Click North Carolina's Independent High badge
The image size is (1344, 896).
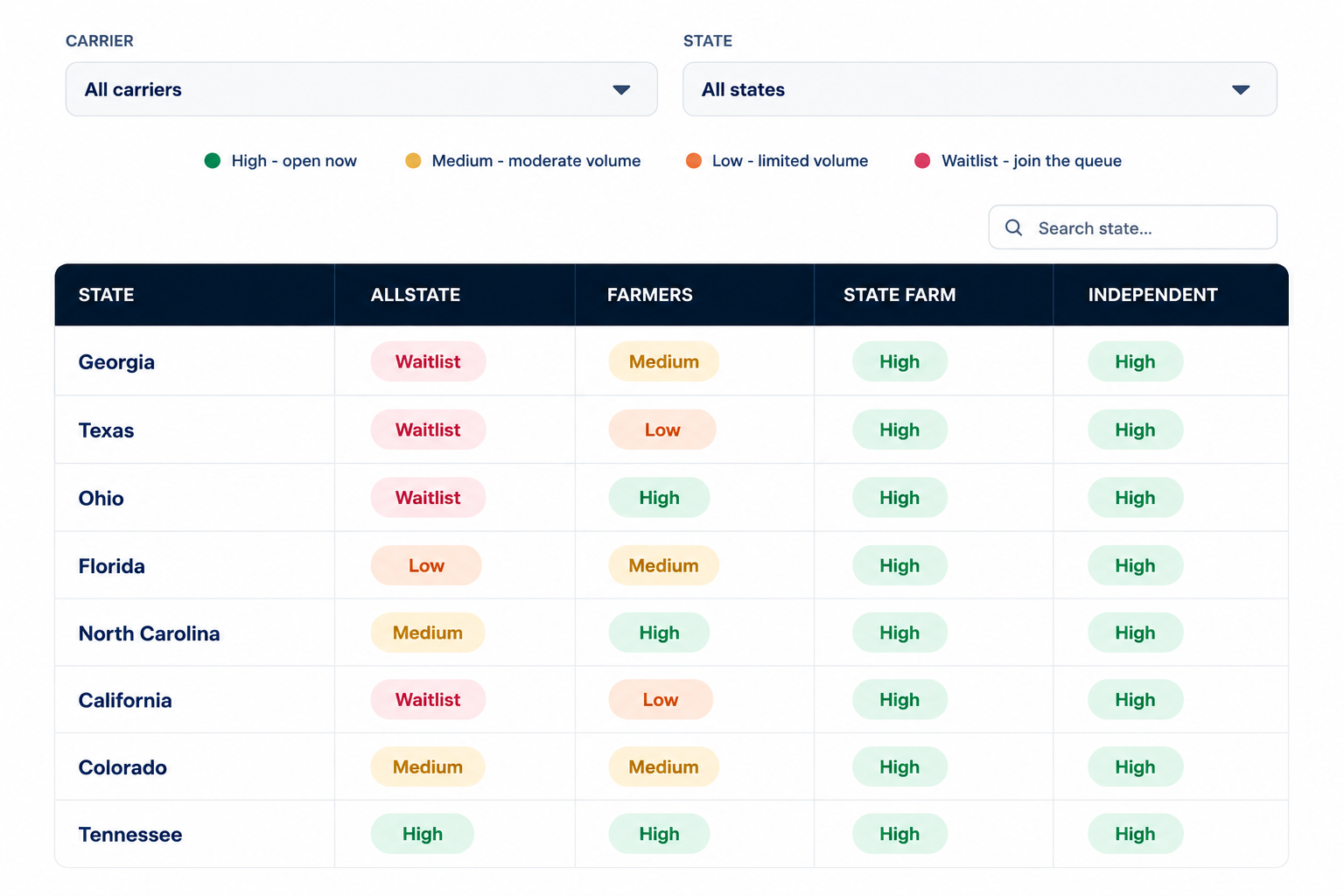pyautogui.click(x=1135, y=633)
